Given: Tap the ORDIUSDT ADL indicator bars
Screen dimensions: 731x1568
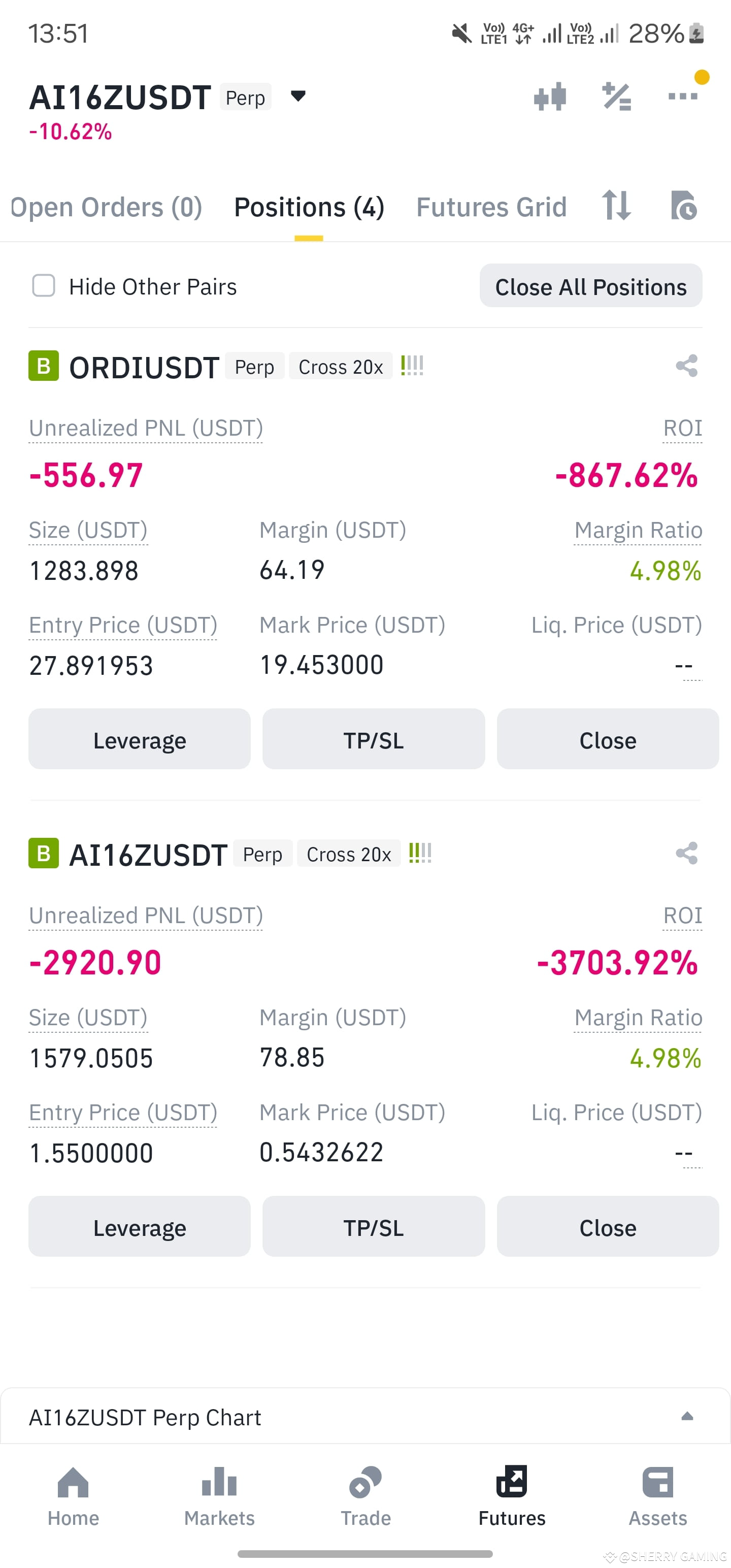Looking at the screenshot, I should (x=412, y=366).
